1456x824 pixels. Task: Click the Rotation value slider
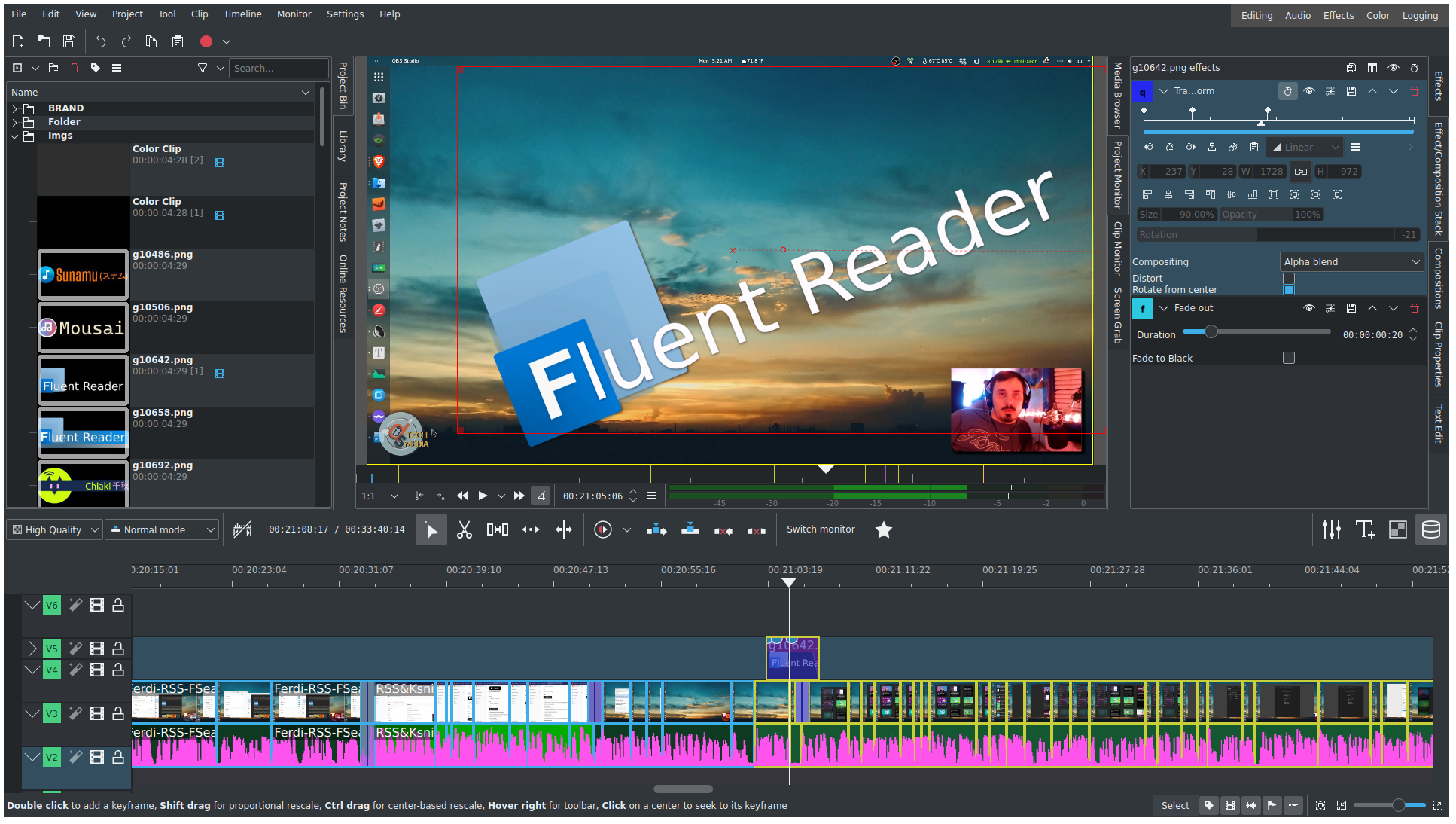pyautogui.click(x=1278, y=235)
